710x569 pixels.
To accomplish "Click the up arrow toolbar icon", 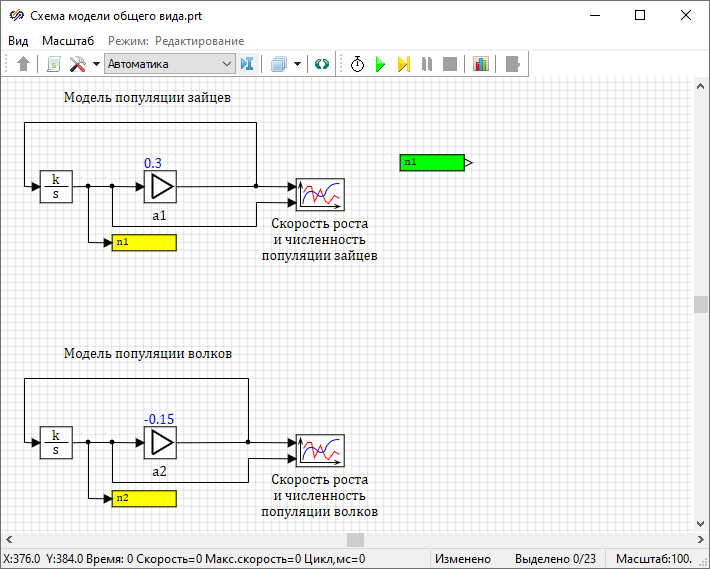I will [x=24, y=64].
